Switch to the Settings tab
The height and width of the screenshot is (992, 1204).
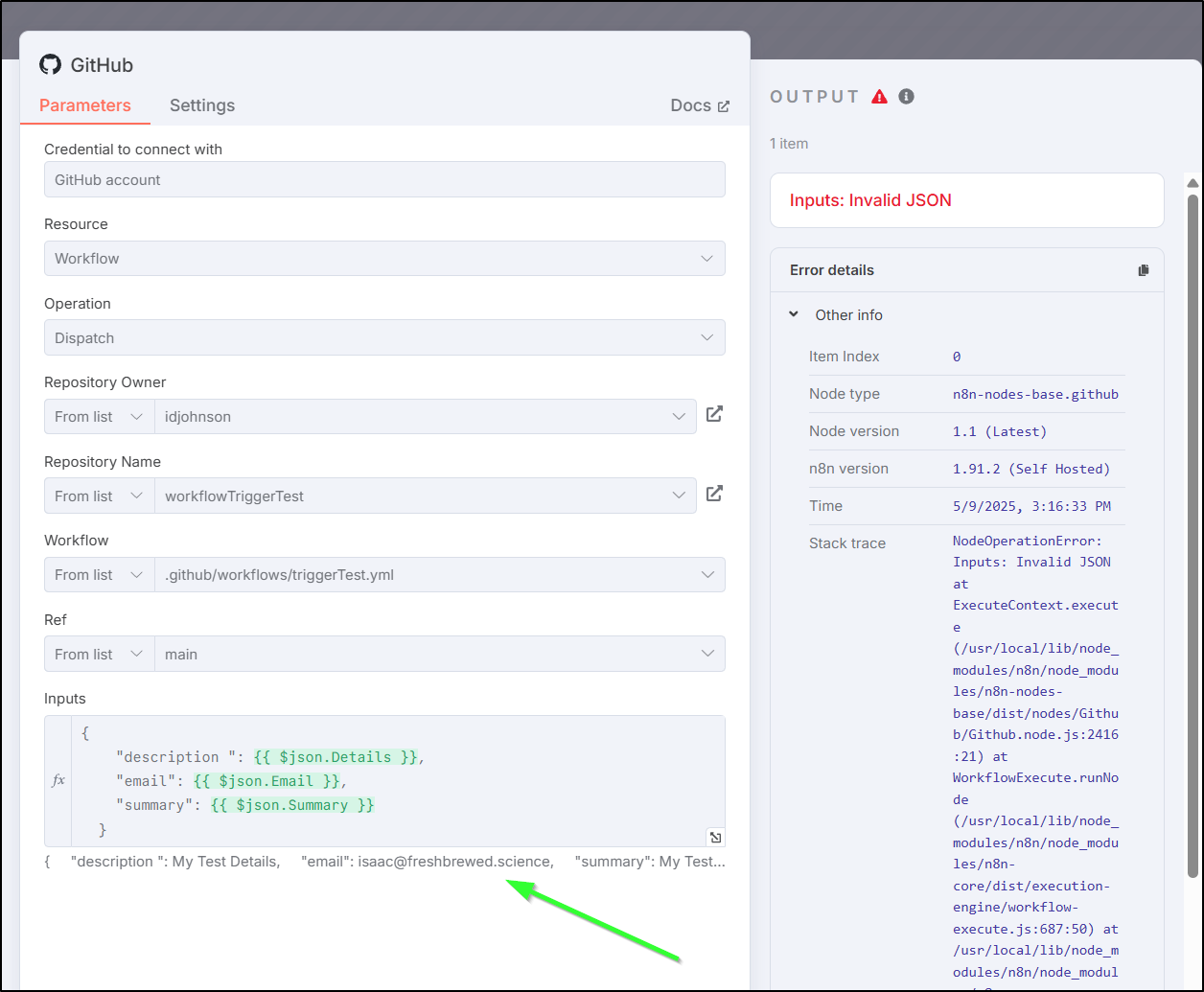click(x=202, y=105)
